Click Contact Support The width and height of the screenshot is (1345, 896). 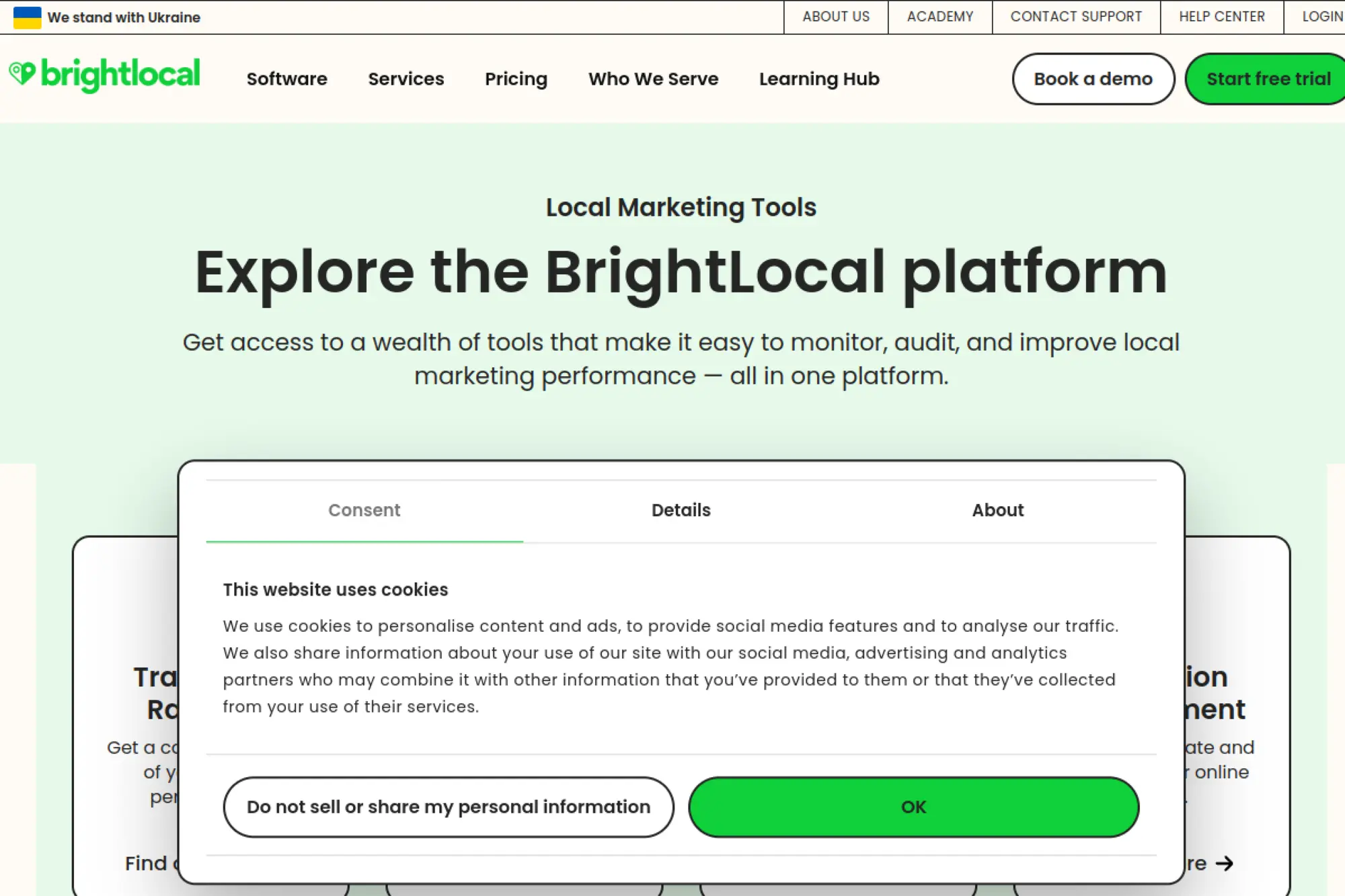pos(1076,17)
